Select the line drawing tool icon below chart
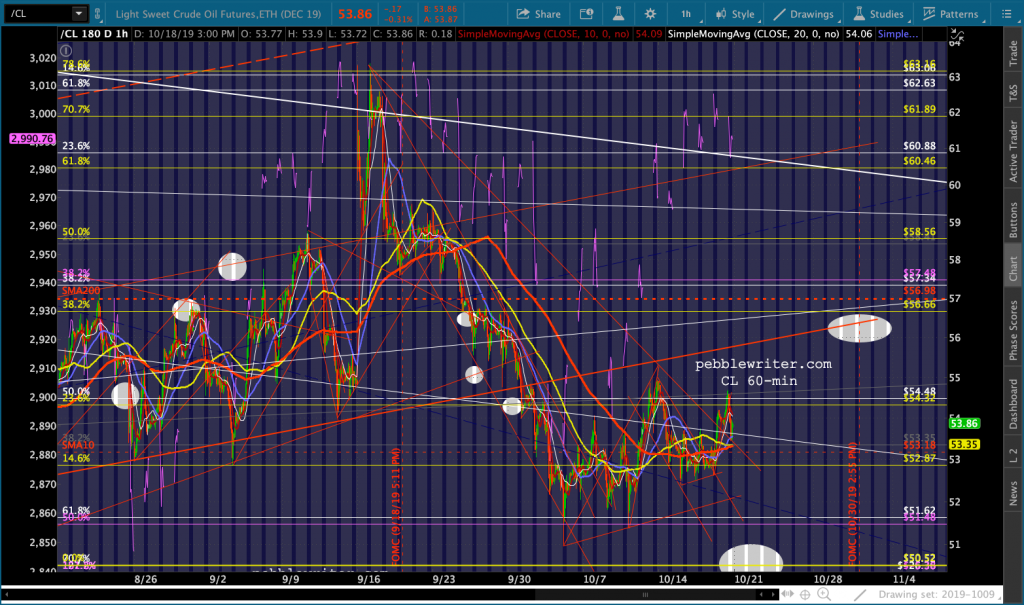The height and width of the screenshot is (605, 1024). tap(860, 595)
